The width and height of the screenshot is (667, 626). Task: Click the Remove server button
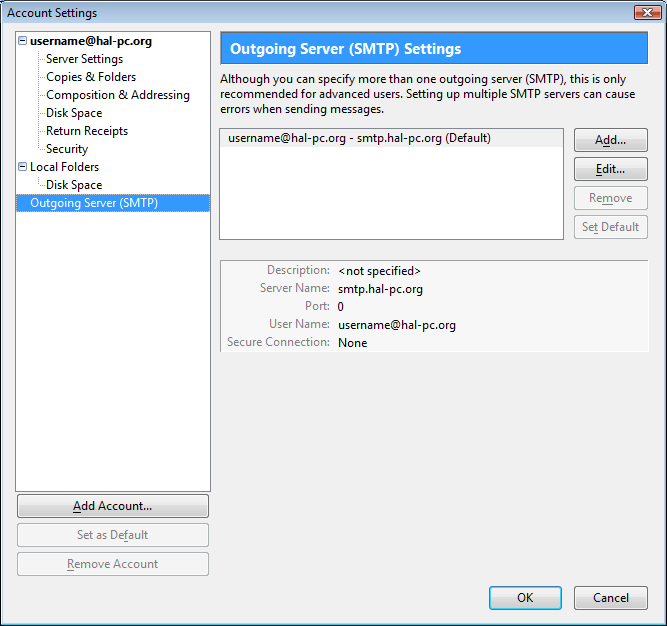tap(610, 198)
